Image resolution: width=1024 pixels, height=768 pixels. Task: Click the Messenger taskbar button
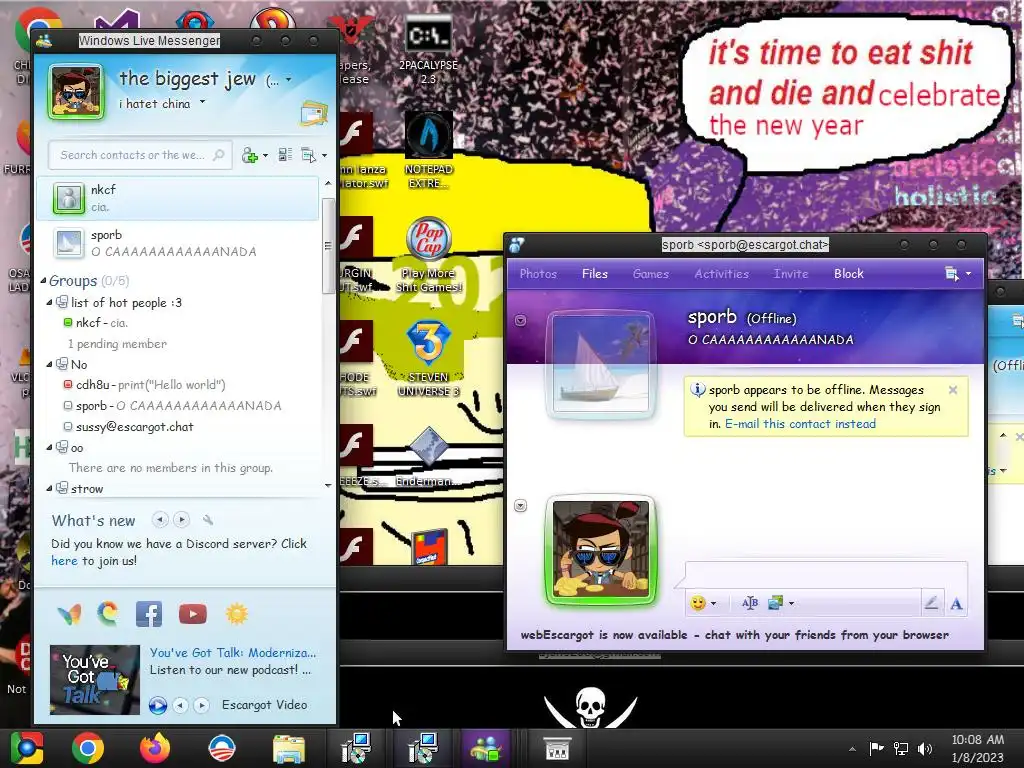[x=485, y=748]
